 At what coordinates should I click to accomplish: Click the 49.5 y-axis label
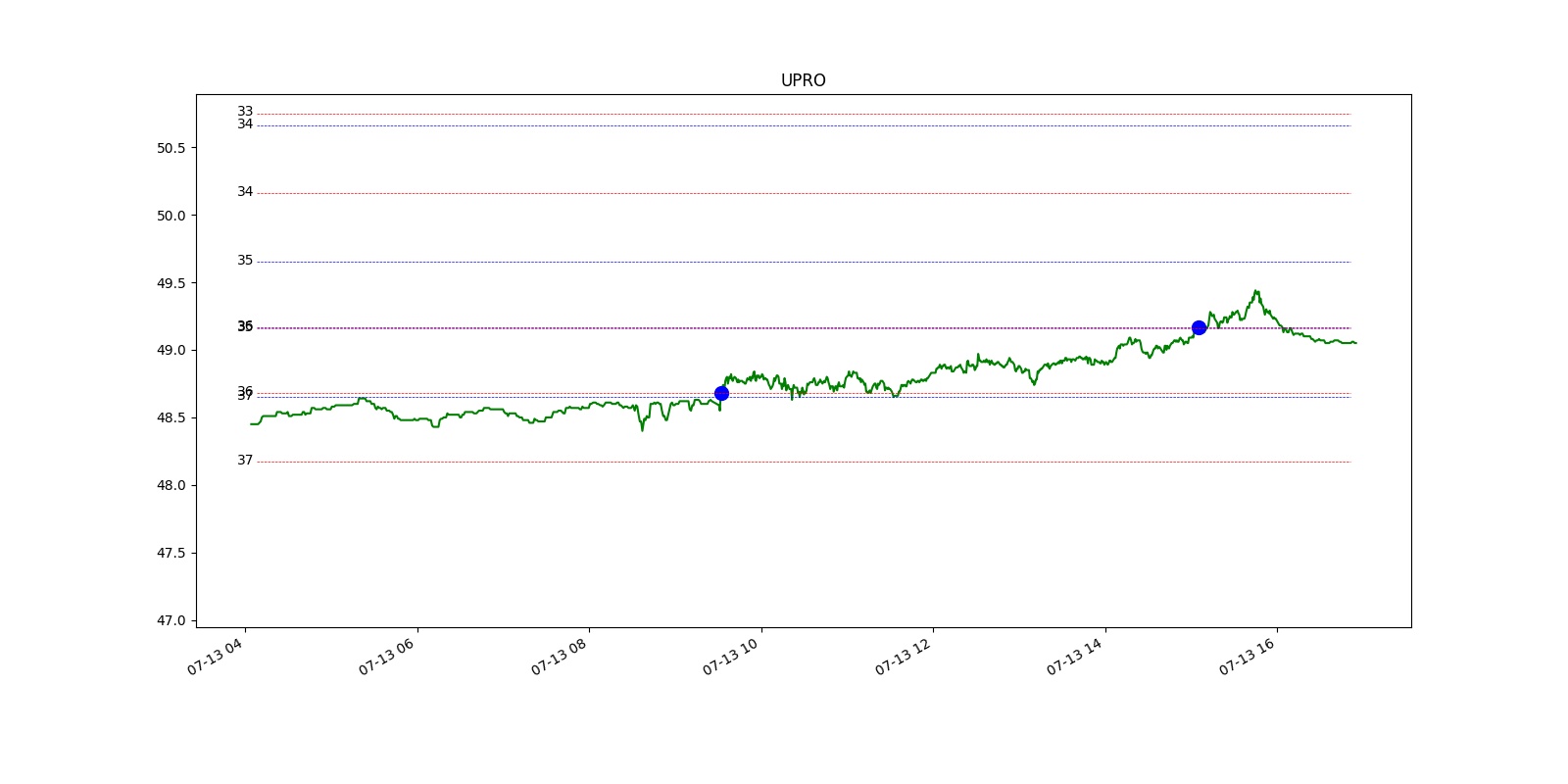171,283
